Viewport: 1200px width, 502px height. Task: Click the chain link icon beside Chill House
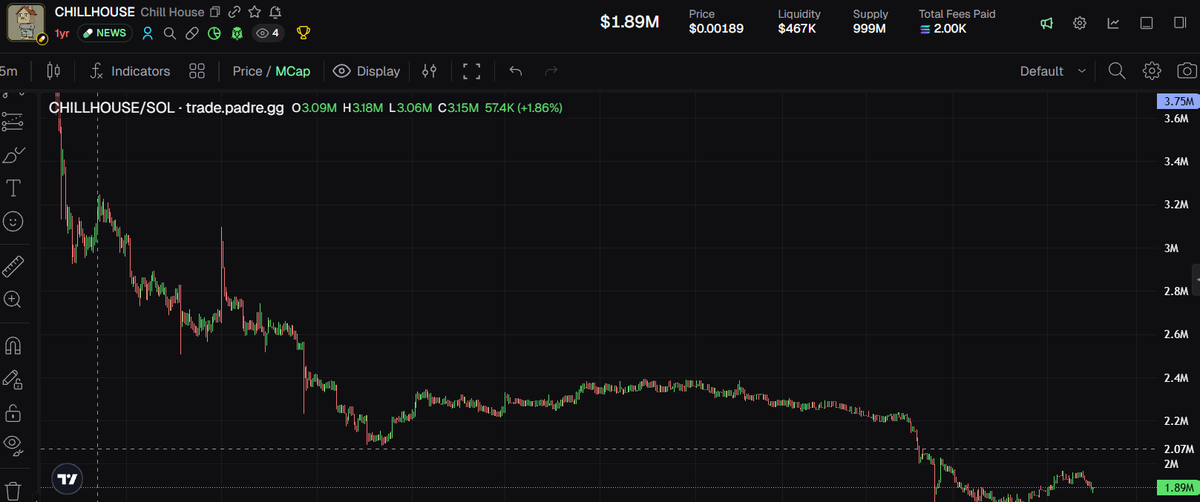point(234,12)
